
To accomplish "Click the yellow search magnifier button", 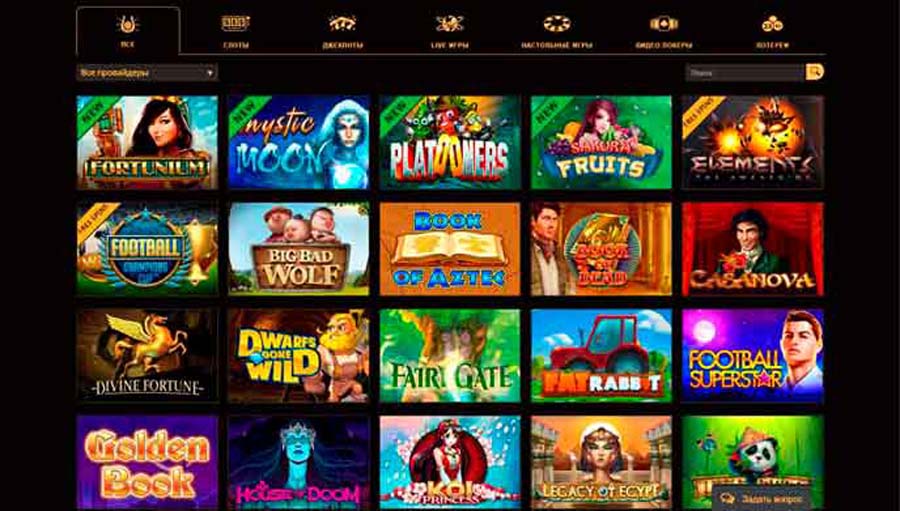I will [814, 72].
